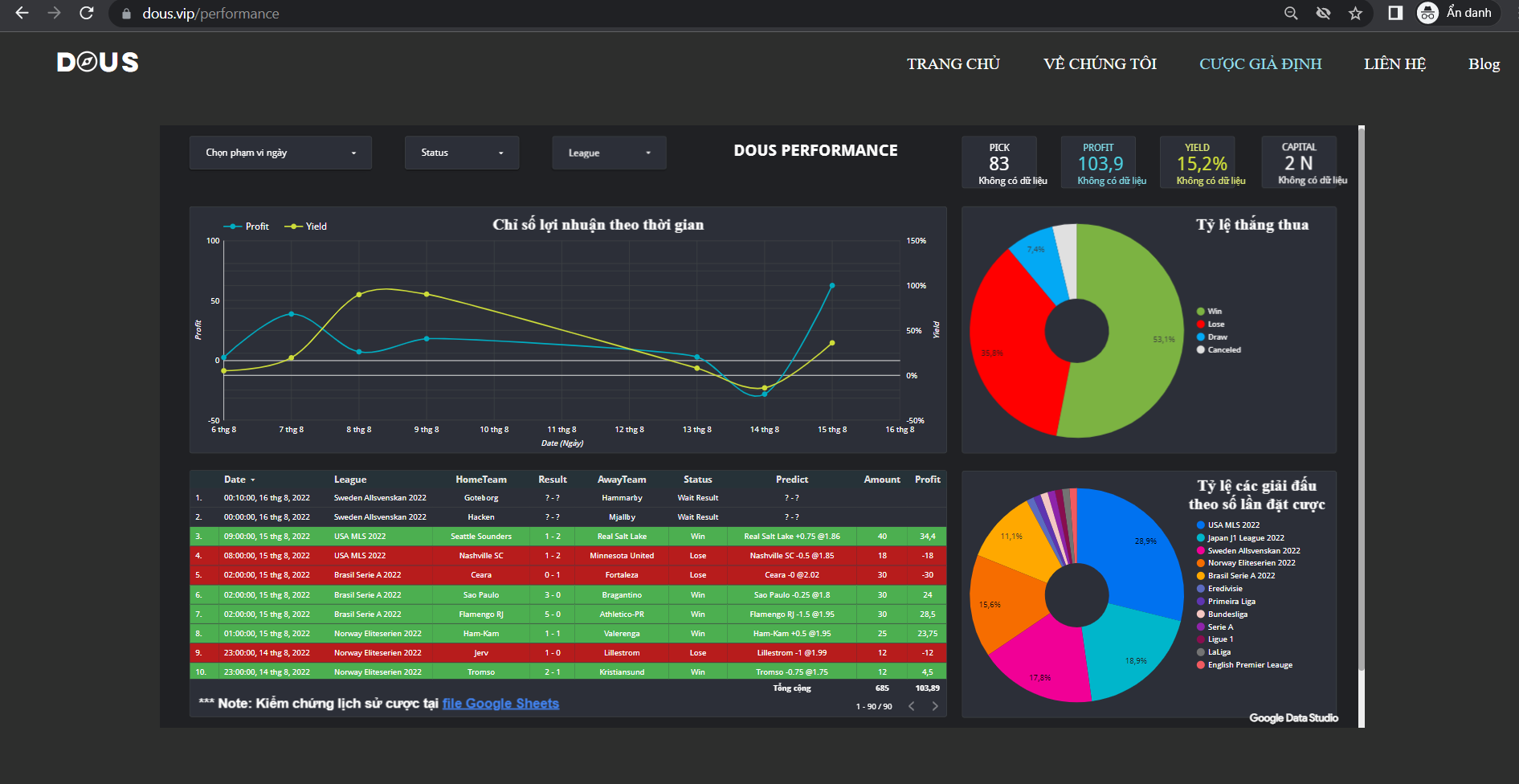Click the Blog link in navigation
The height and width of the screenshot is (784, 1519).
click(x=1484, y=64)
